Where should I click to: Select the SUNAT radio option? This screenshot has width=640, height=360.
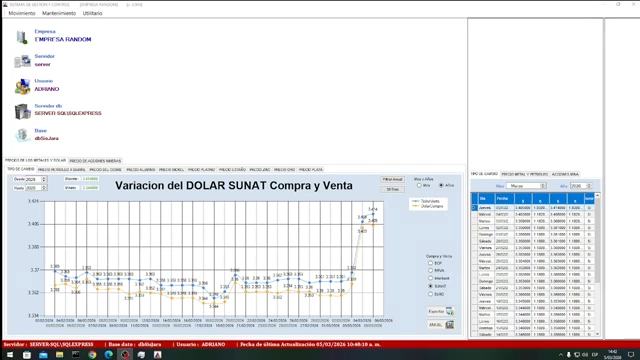[x=430, y=286]
